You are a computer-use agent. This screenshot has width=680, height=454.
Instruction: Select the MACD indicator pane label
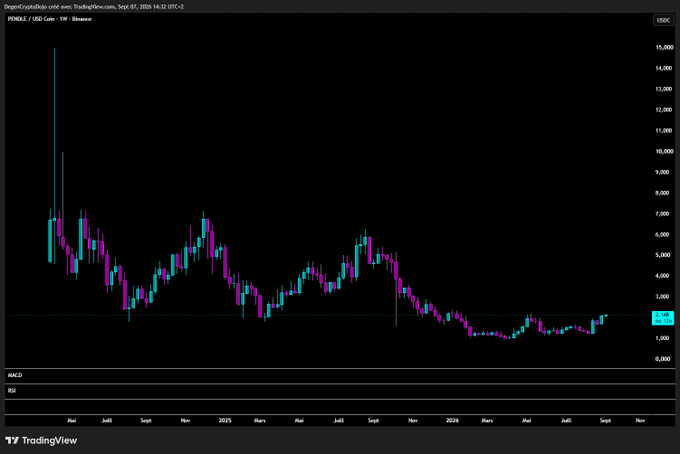point(15,375)
